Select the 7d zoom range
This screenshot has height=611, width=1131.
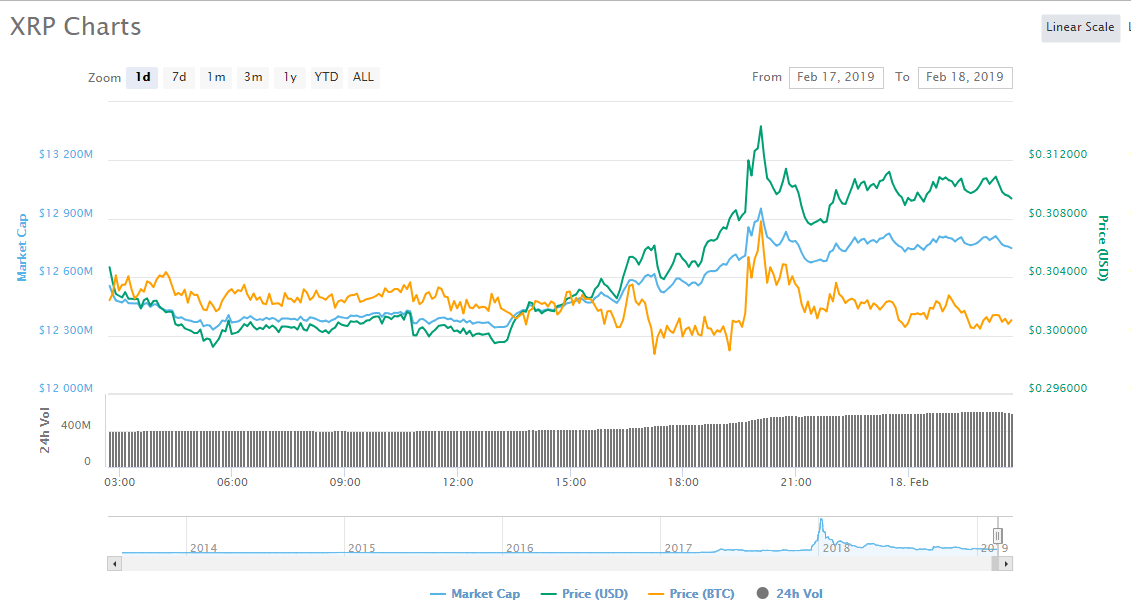(179, 77)
